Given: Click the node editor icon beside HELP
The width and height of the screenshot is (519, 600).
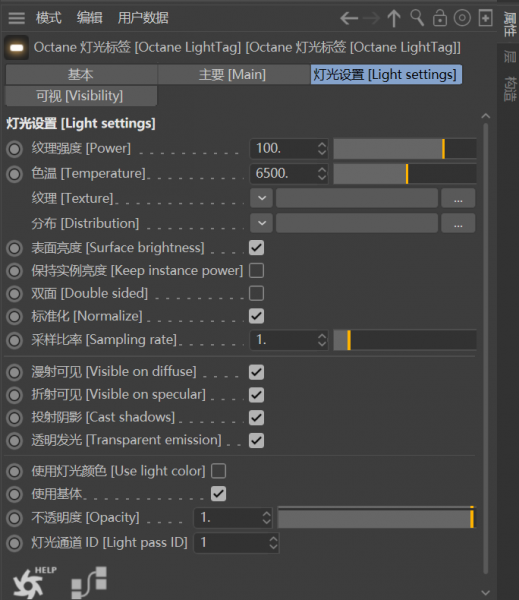Looking at the screenshot, I should click(89, 582).
